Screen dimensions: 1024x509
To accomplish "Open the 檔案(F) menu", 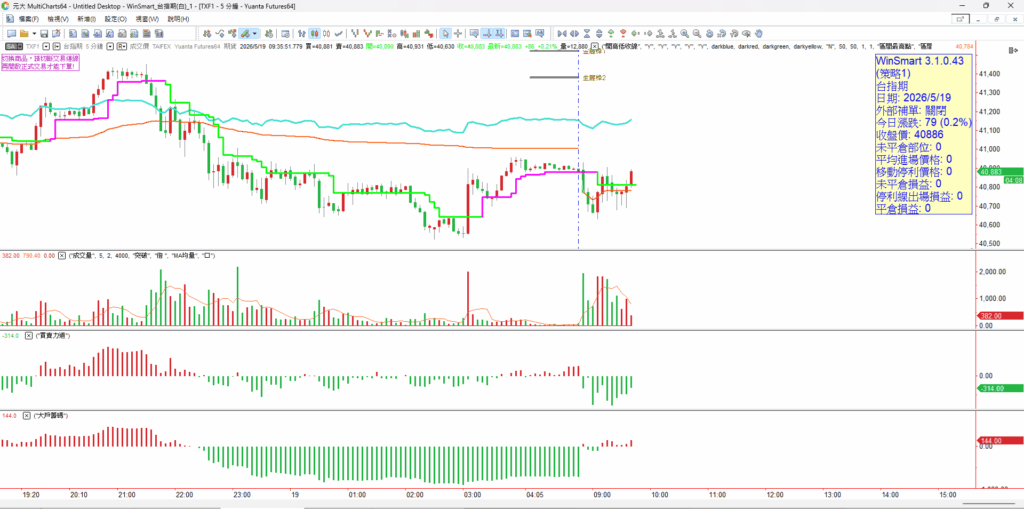I will 29,19.
